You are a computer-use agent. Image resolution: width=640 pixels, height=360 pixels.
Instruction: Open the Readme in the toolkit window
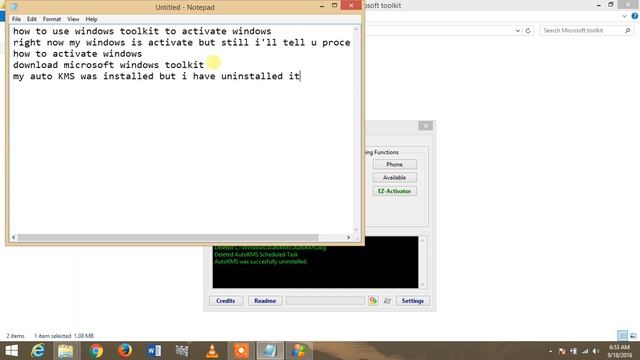[265, 301]
